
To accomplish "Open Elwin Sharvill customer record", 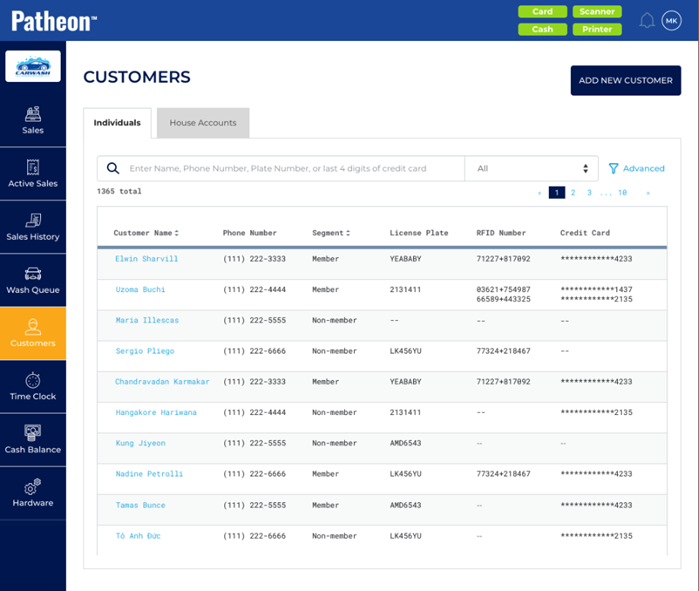I will (x=146, y=259).
